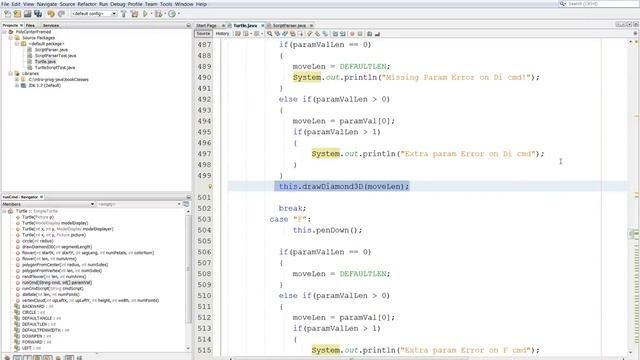
Task: Click the Comment editor toolbar icon
Action: coord(369,34)
